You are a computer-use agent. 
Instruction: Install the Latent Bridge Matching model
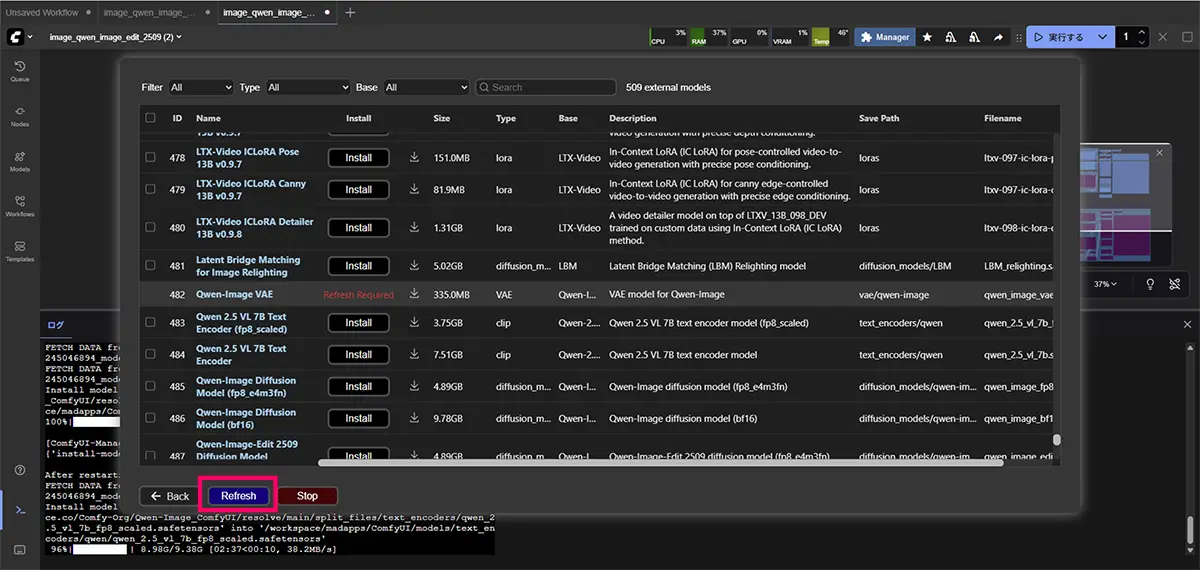click(x=358, y=266)
